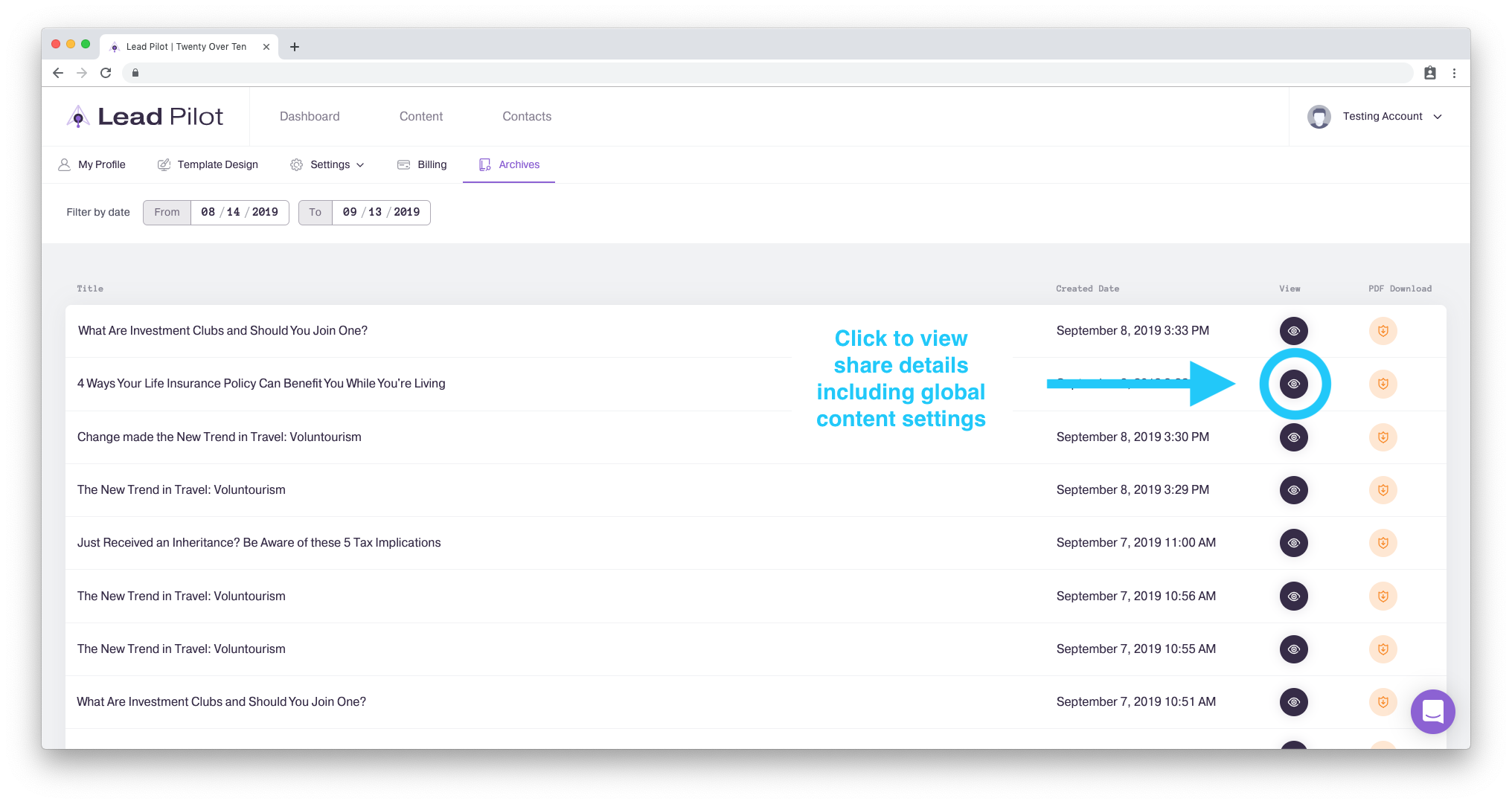Screen dimensions: 1512x804
Task: Click the eye view icon for first Investment Clubs row
Action: point(1293,331)
